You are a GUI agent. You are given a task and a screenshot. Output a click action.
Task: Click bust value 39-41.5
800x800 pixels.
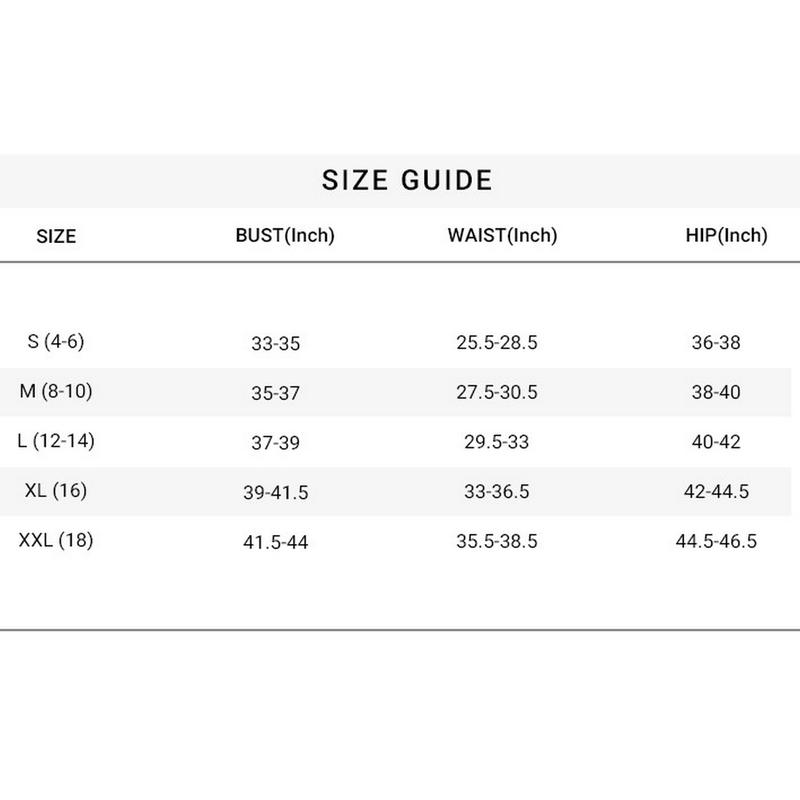tap(275, 492)
